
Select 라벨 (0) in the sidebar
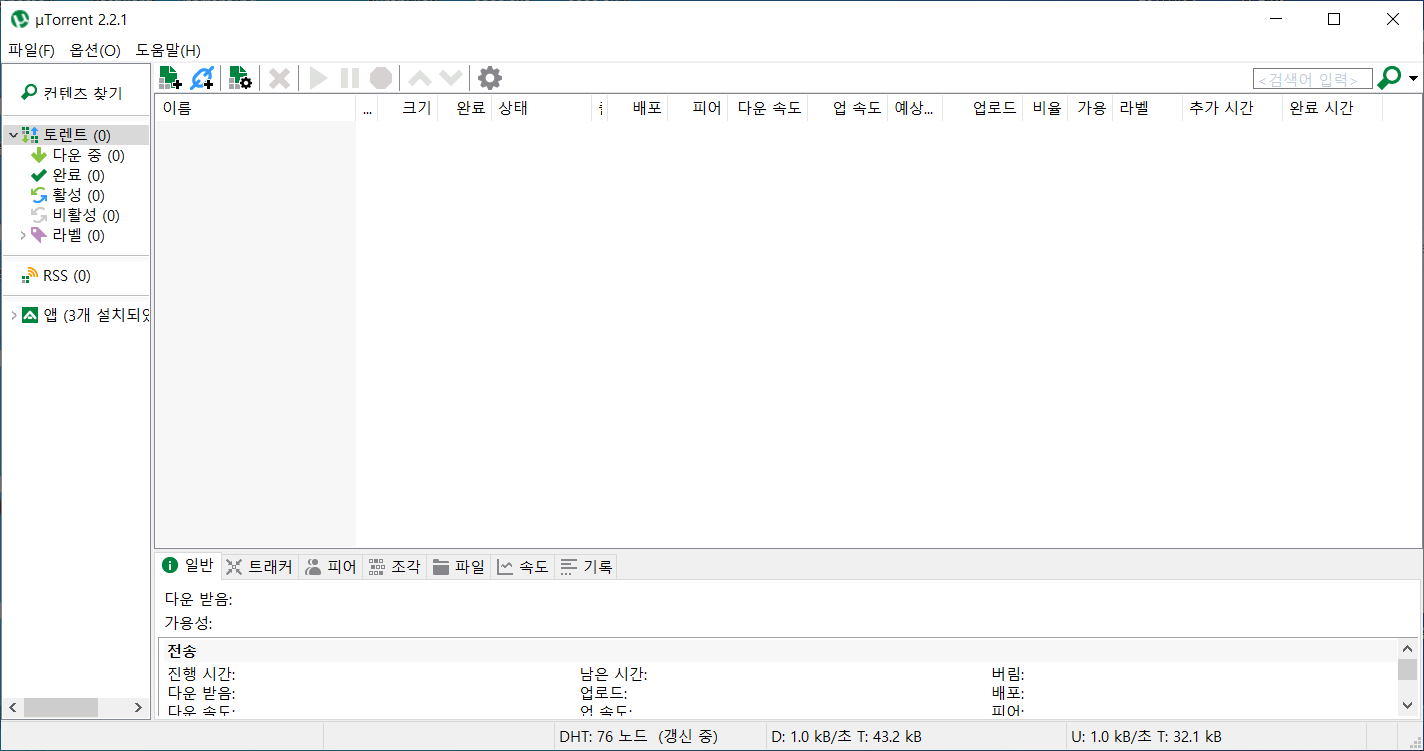point(67,236)
